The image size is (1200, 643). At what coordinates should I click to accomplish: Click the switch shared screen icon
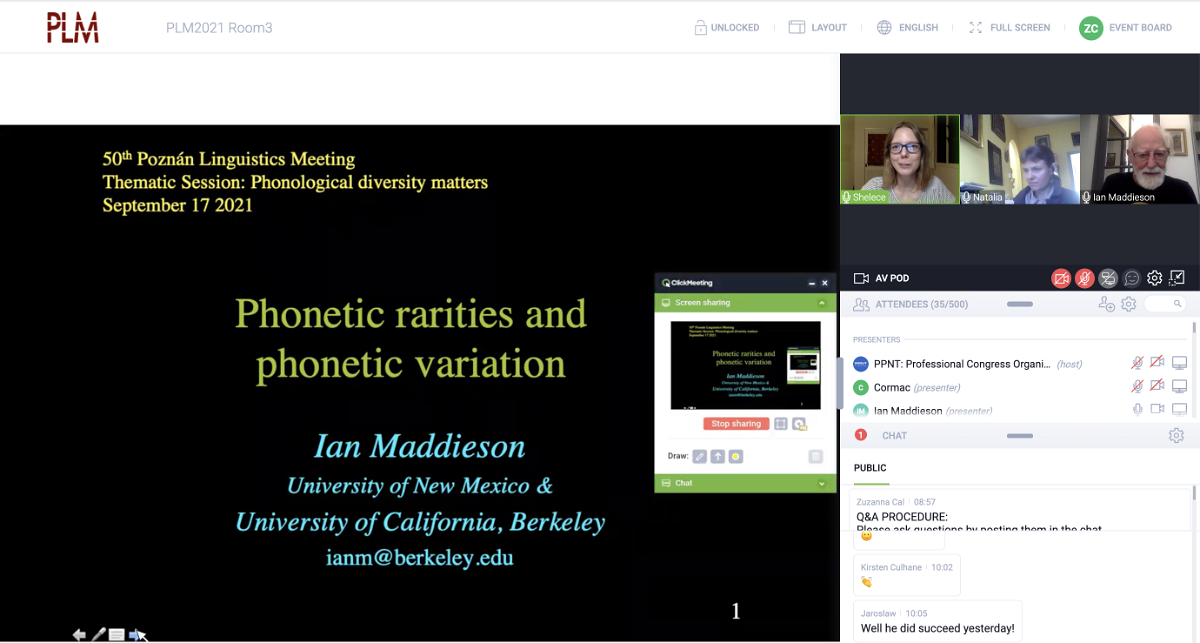point(799,424)
